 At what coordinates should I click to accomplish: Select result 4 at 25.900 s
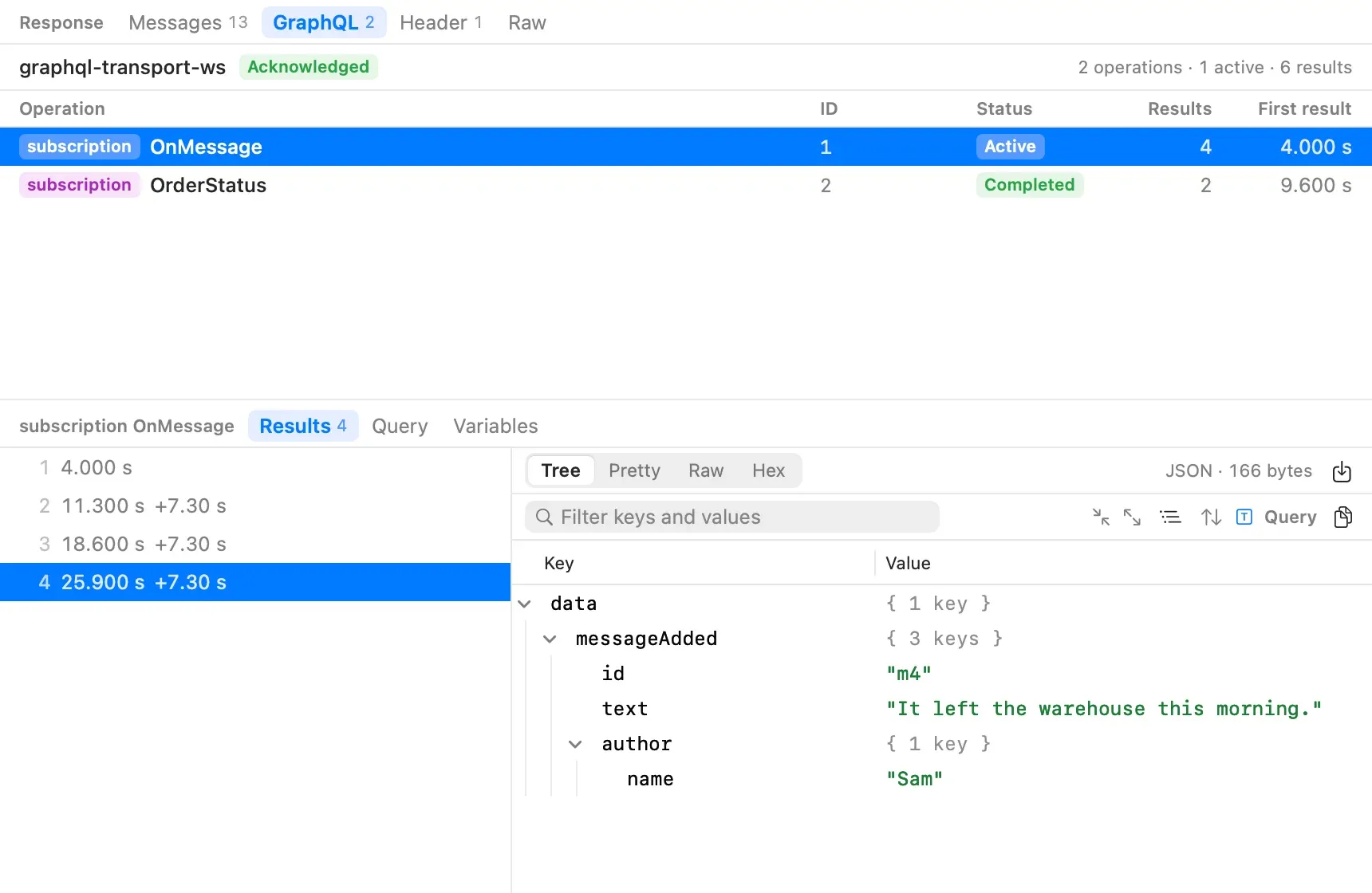[x=255, y=582]
